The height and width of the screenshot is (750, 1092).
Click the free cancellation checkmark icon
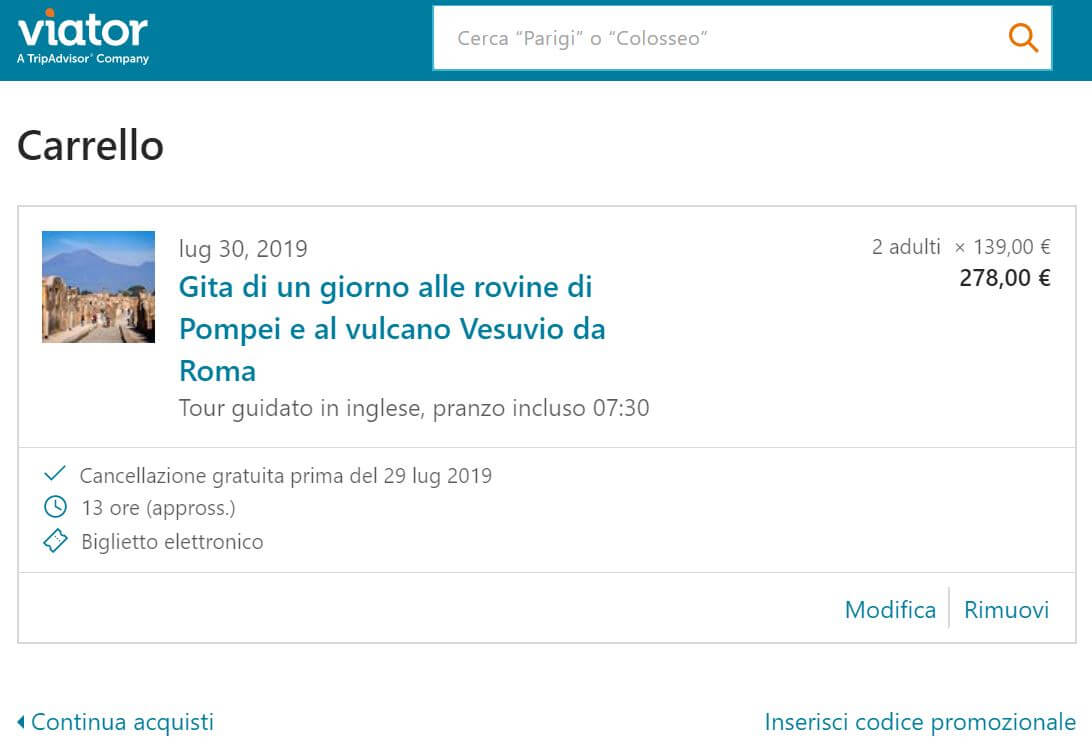click(x=55, y=474)
